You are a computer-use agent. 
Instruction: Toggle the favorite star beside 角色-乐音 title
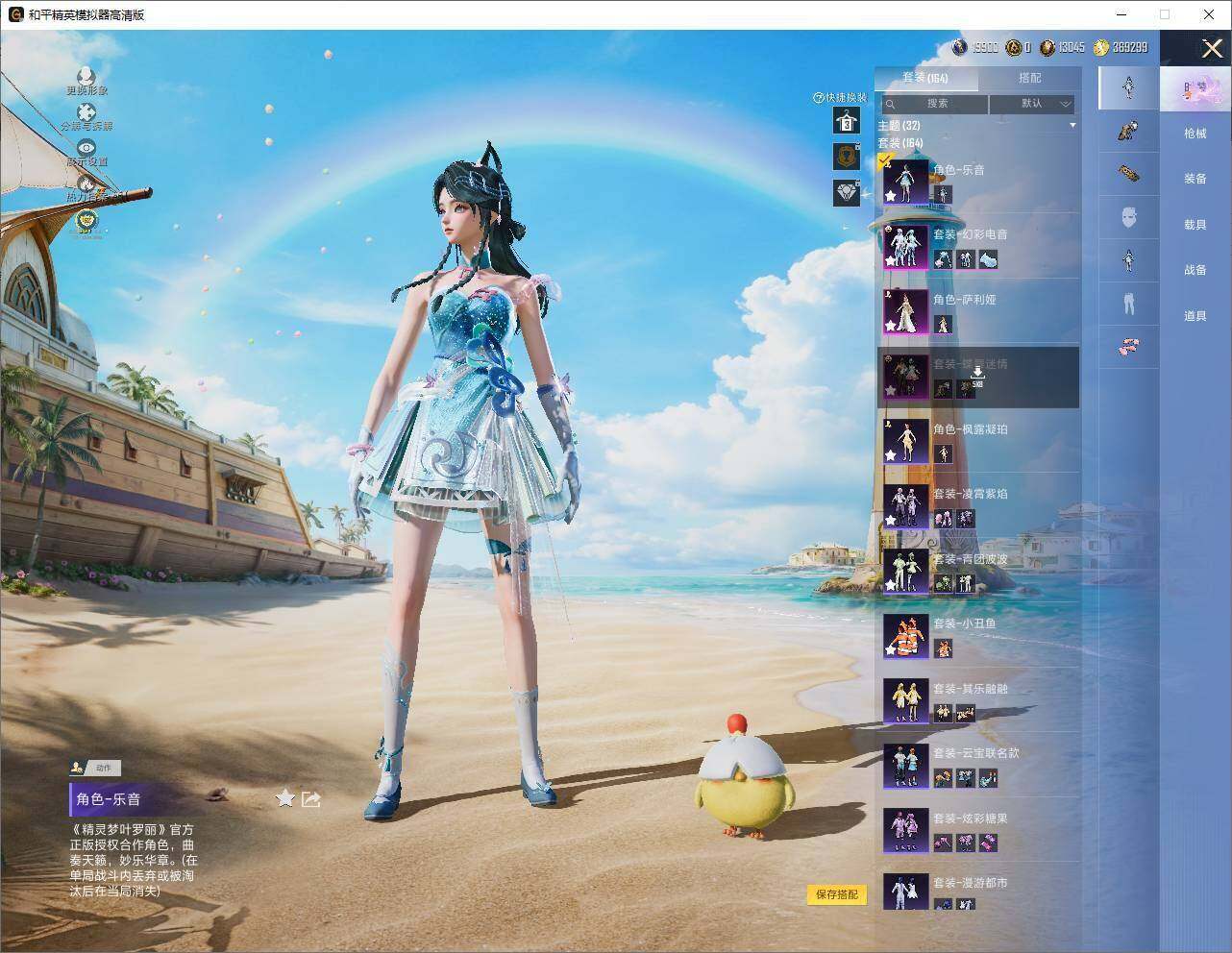(x=285, y=798)
